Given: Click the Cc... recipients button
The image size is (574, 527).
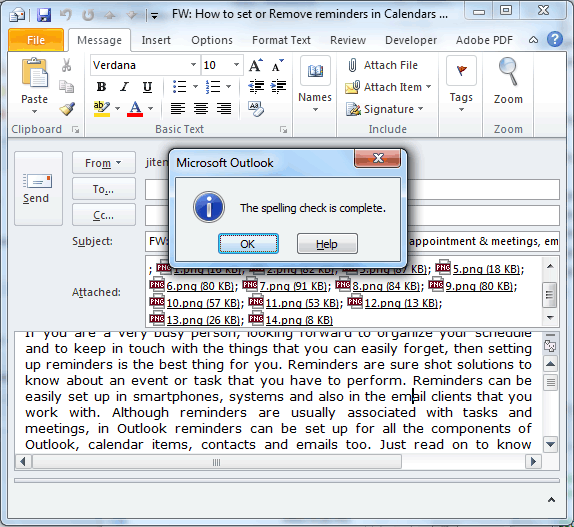Looking at the screenshot, I should coord(104,215).
